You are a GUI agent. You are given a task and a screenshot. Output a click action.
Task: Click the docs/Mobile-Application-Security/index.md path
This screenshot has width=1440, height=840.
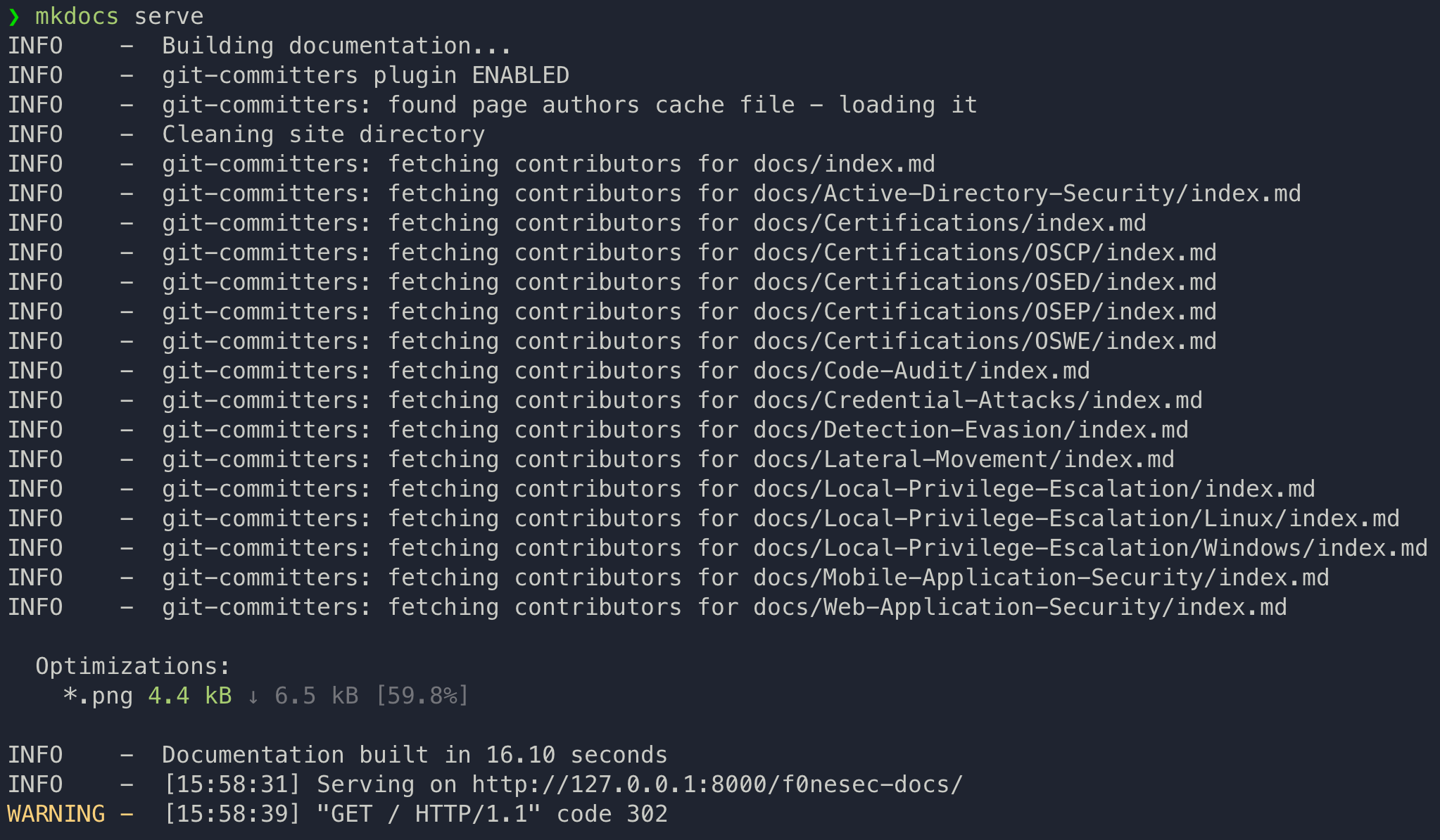pos(1041,578)
